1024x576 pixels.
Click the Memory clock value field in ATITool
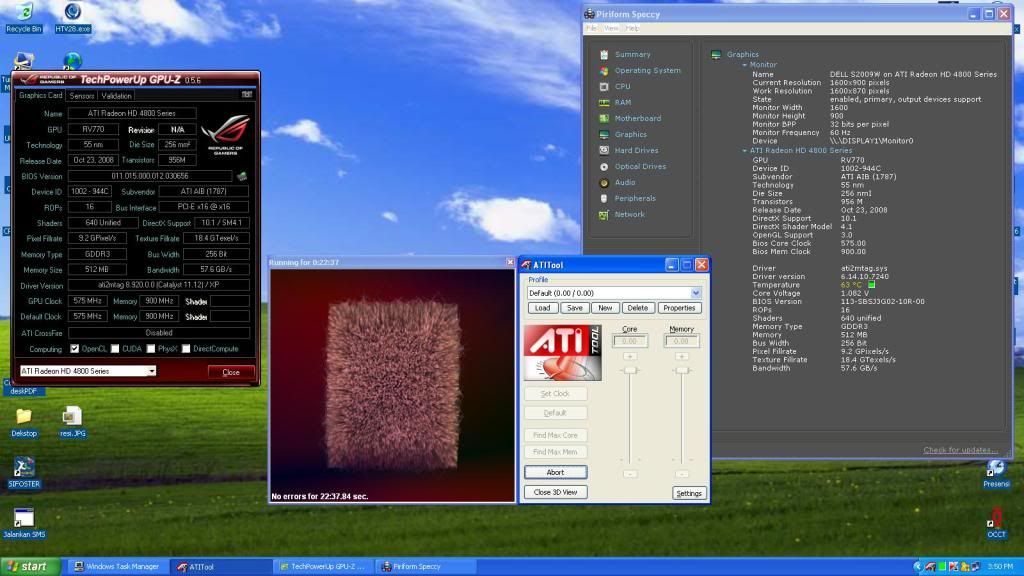pos(681,341)
